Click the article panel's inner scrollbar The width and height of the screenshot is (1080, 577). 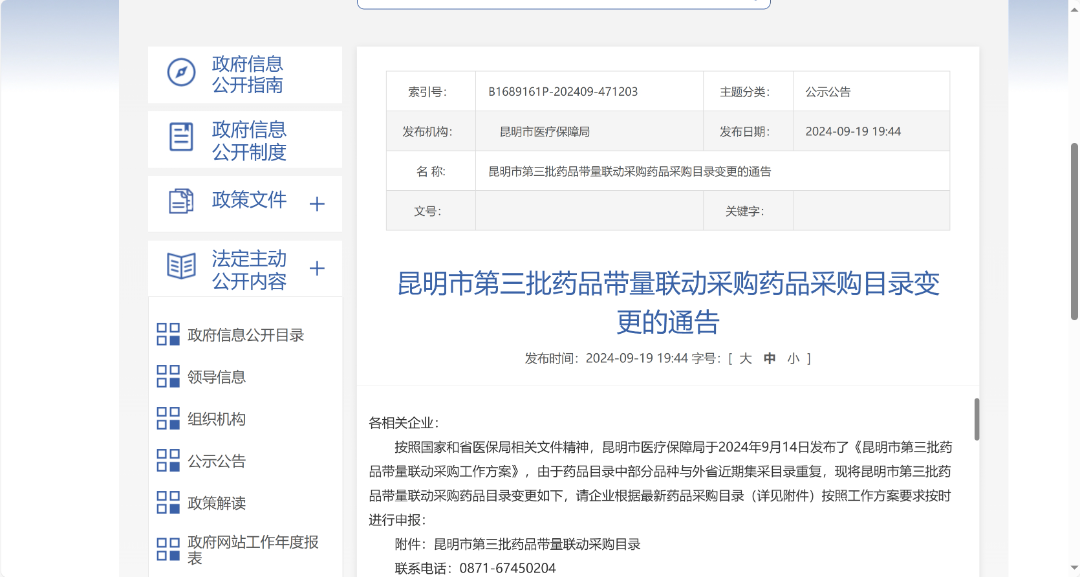pyautogui.click(x=976, y=419)
